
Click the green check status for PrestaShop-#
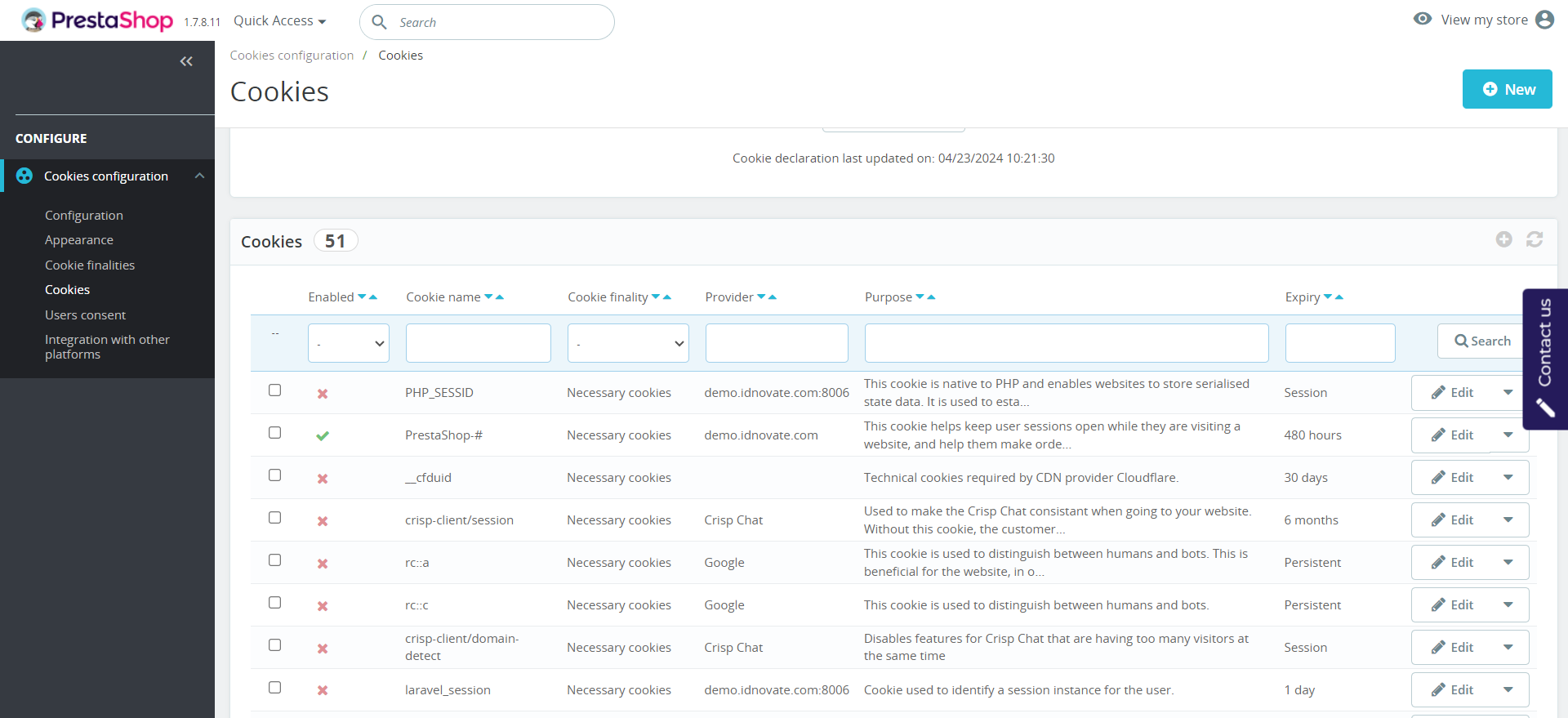point(323,436)
